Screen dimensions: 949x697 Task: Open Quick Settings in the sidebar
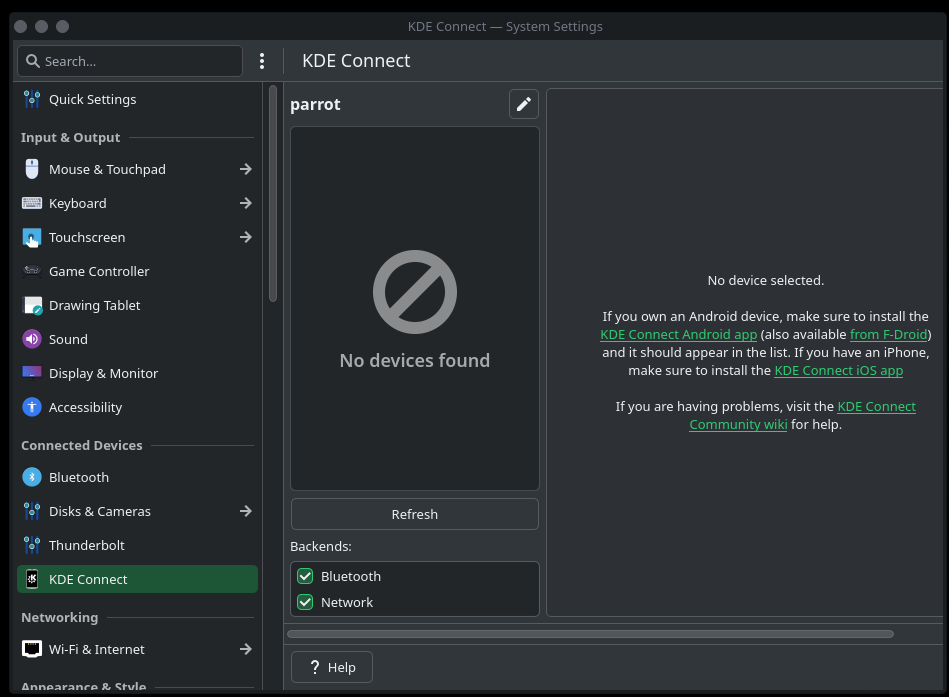coord(92,99)
